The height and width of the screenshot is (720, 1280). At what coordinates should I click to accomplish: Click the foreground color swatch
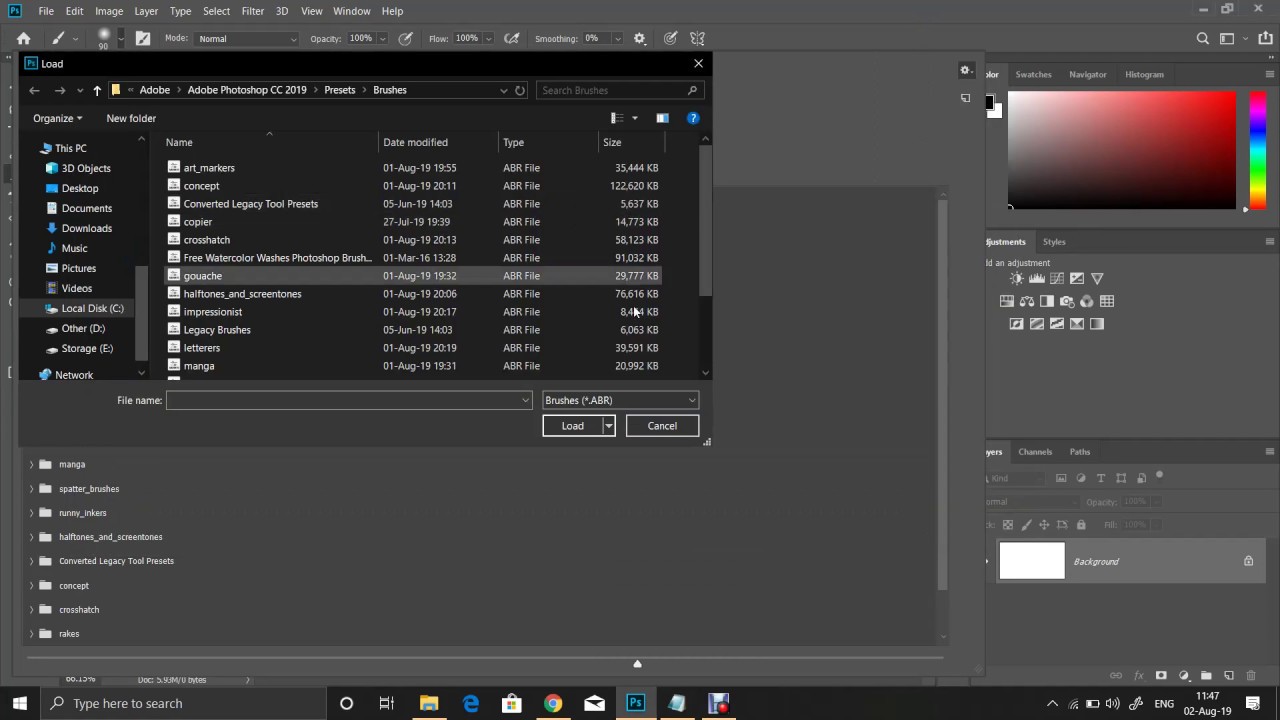[992, 102]
